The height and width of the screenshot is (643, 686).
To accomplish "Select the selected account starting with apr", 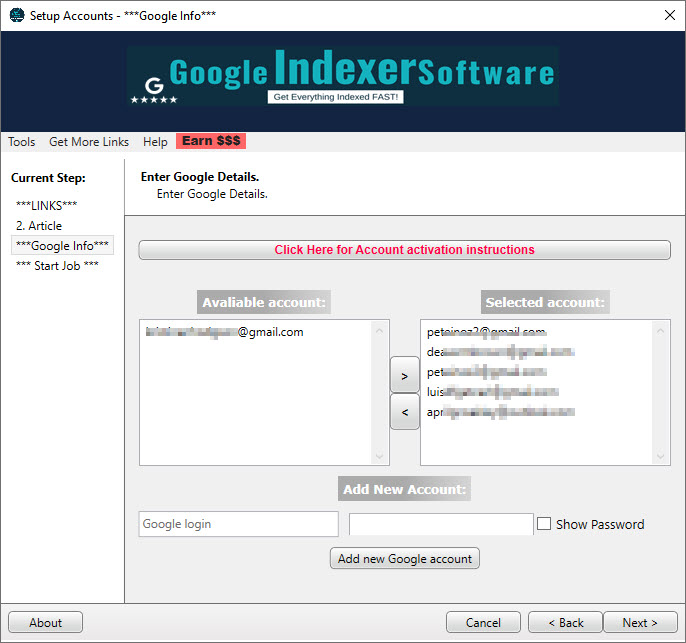I will pyautogui.click(x=500, y=412).
